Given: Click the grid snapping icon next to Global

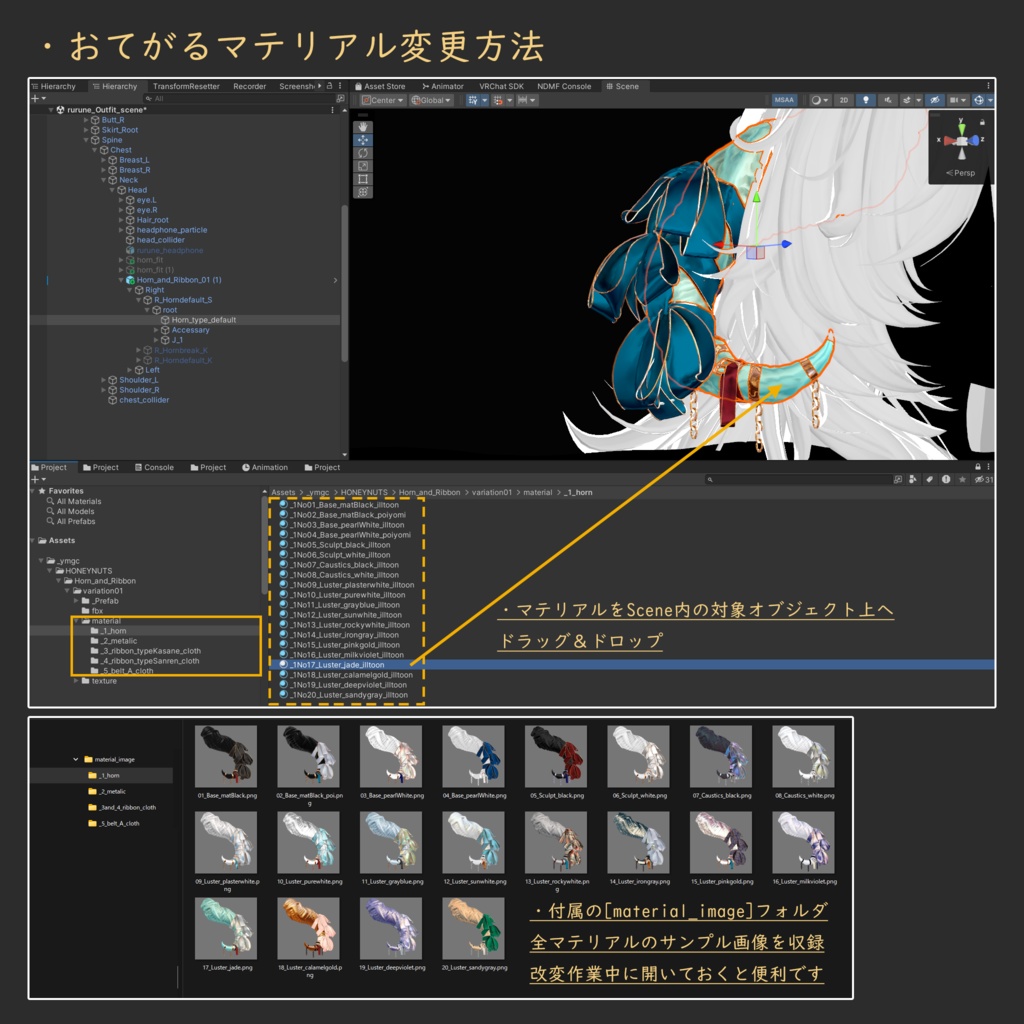Looking at the screenshot, I should pos(475,100).
